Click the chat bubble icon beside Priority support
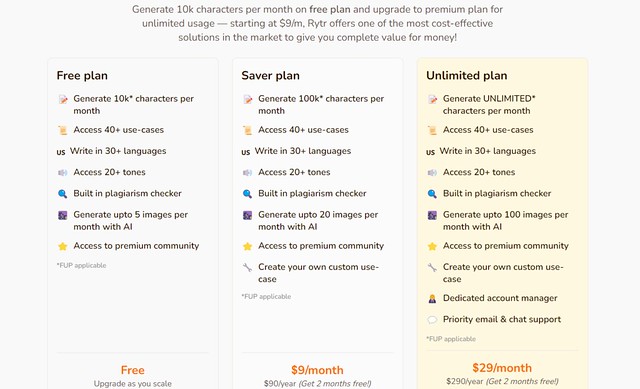Screen dimensions: 640x389 click(432, 320)
